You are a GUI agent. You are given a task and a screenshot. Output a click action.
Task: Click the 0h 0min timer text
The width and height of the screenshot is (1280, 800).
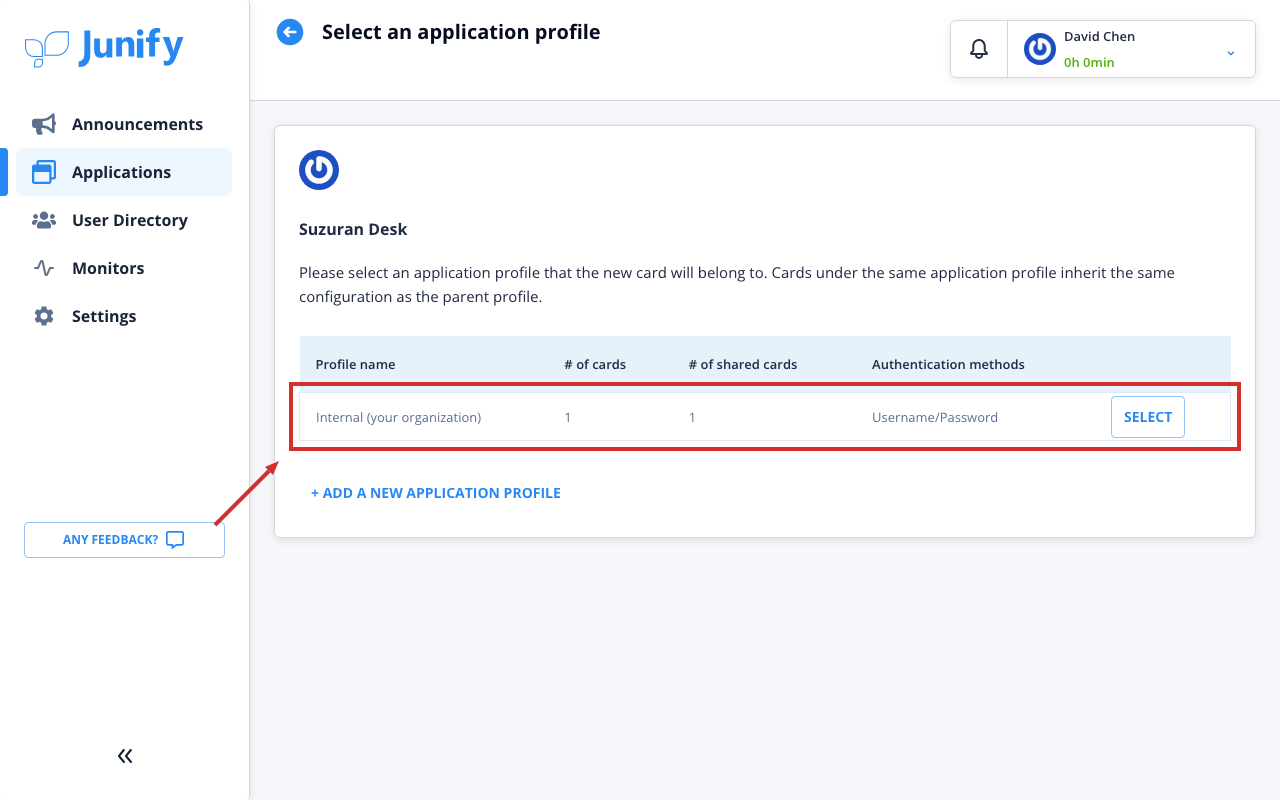click(1089, 62)
